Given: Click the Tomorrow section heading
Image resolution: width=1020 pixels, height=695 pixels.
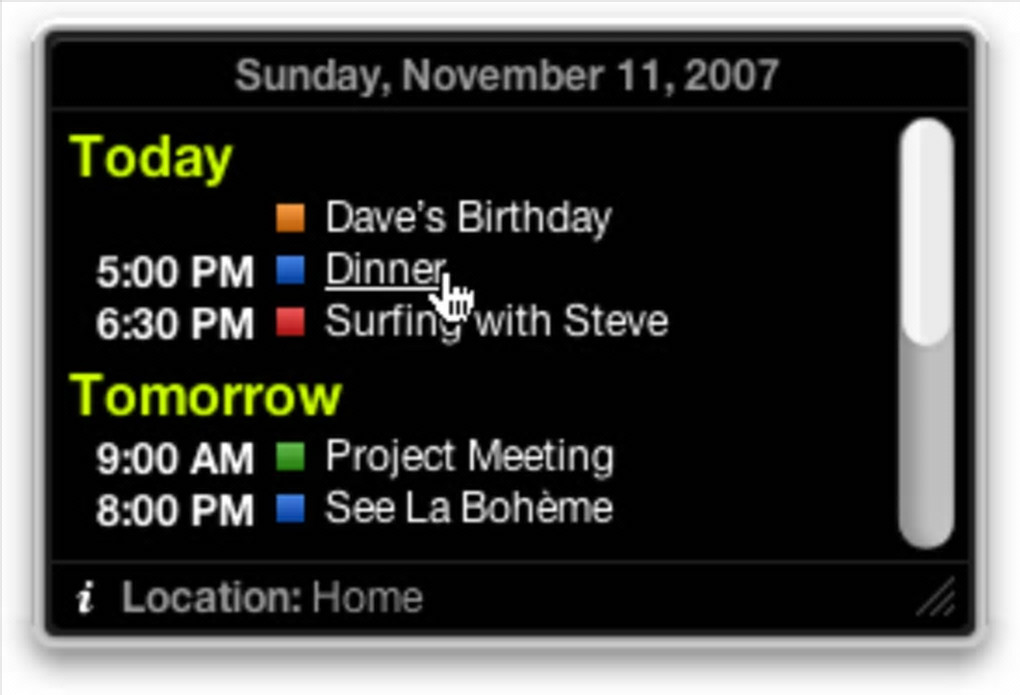Looking at the screenshot, I should click(206, 395).
